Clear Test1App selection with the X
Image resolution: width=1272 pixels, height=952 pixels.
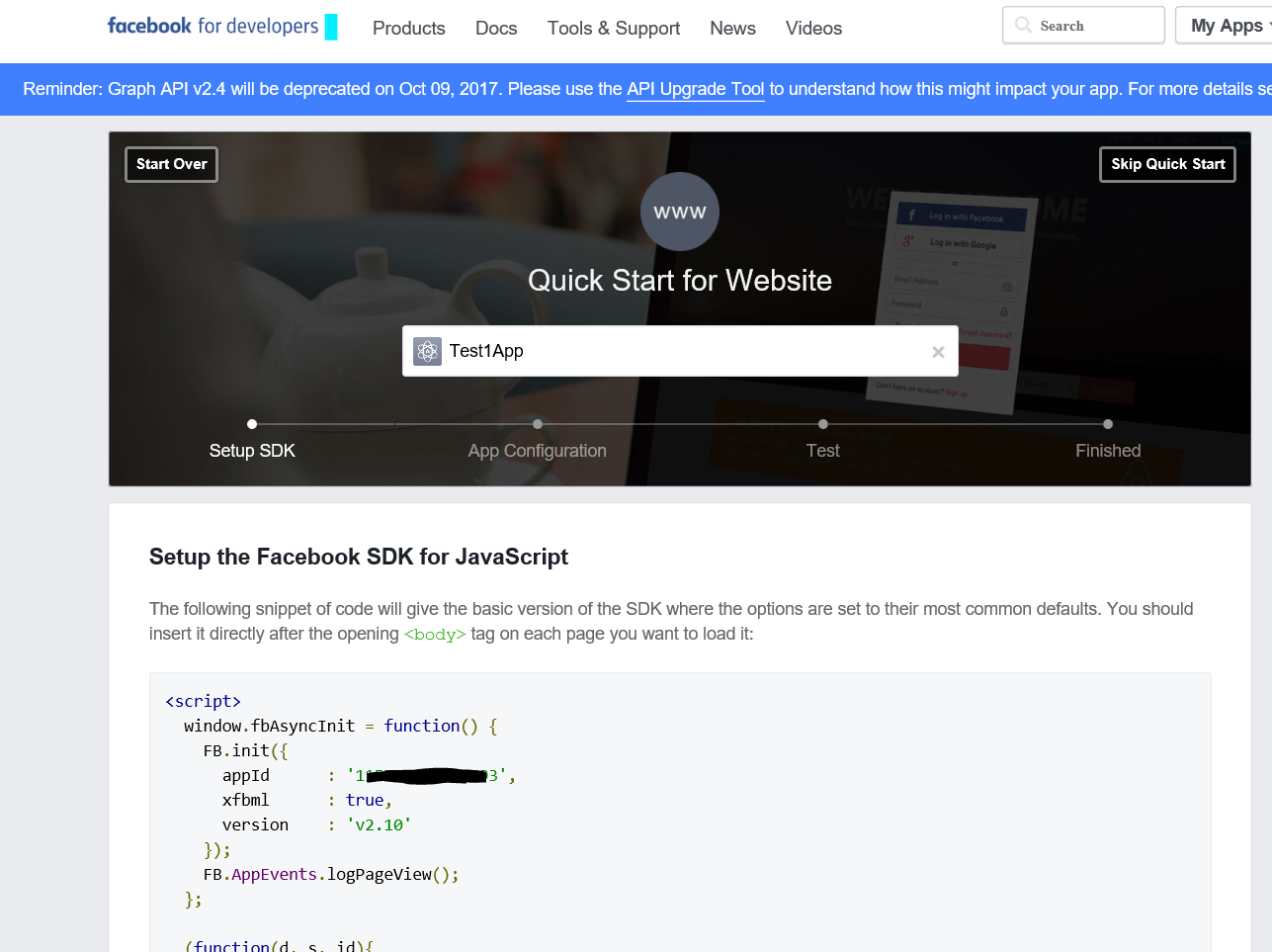coord(938,352)
